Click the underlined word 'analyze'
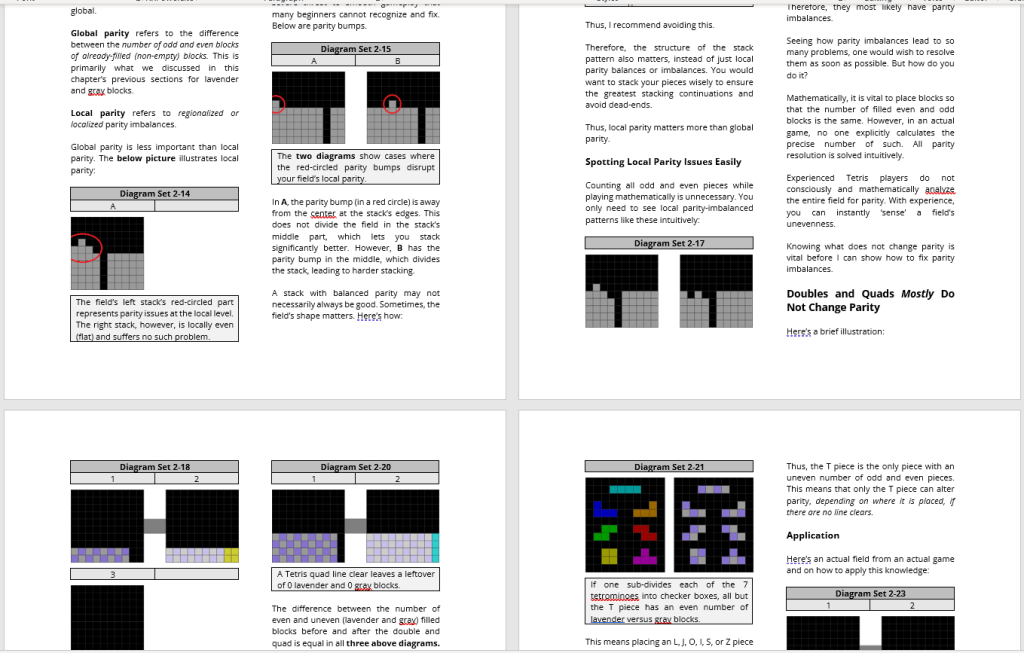1024x653 pixels. (939, 189)
